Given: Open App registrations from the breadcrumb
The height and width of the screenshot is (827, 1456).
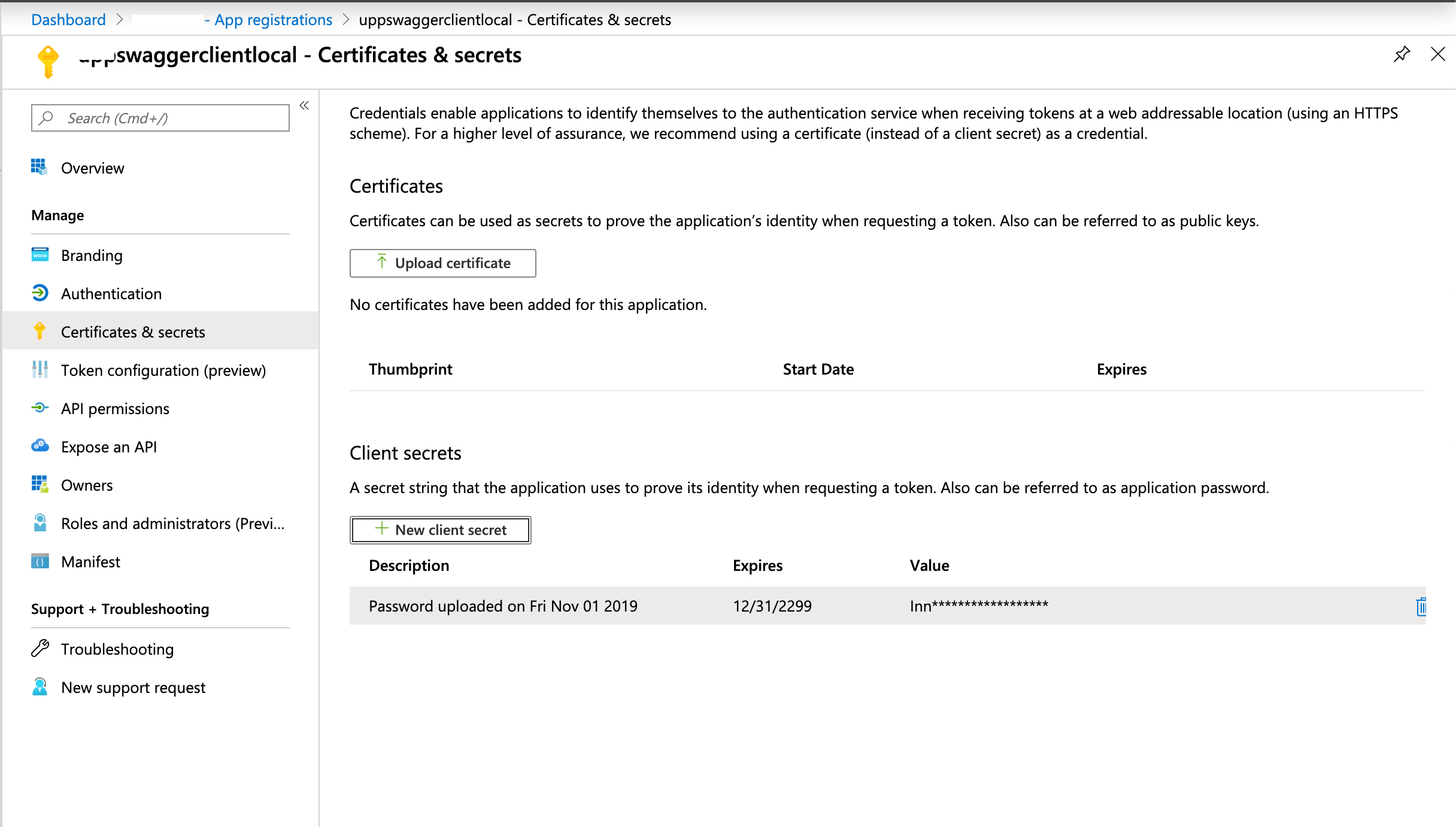Looking at the screenshot, I should coord(273,19).
